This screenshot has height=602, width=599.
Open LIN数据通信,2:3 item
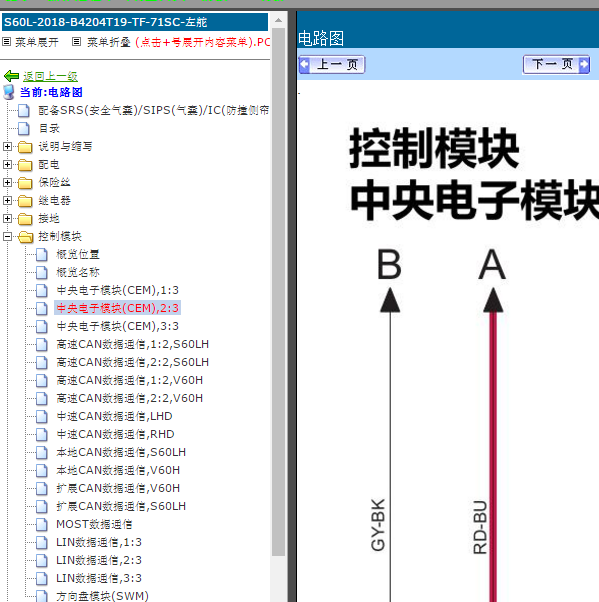tap(99, 561)
